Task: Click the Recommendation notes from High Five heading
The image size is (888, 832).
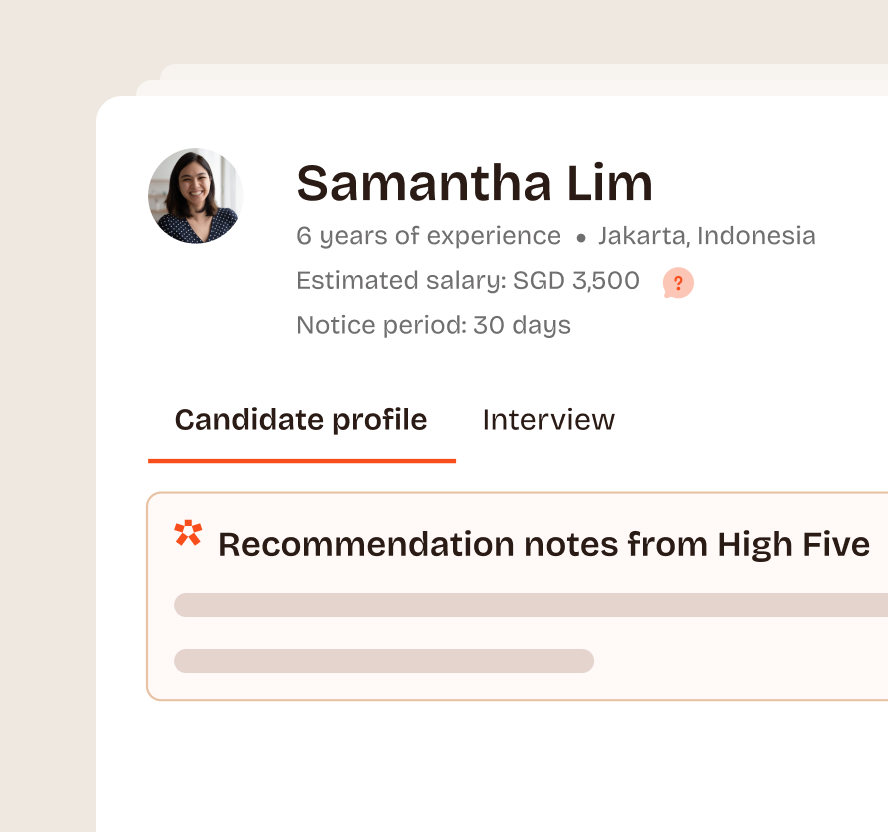Action: click(x=543, y=545)
